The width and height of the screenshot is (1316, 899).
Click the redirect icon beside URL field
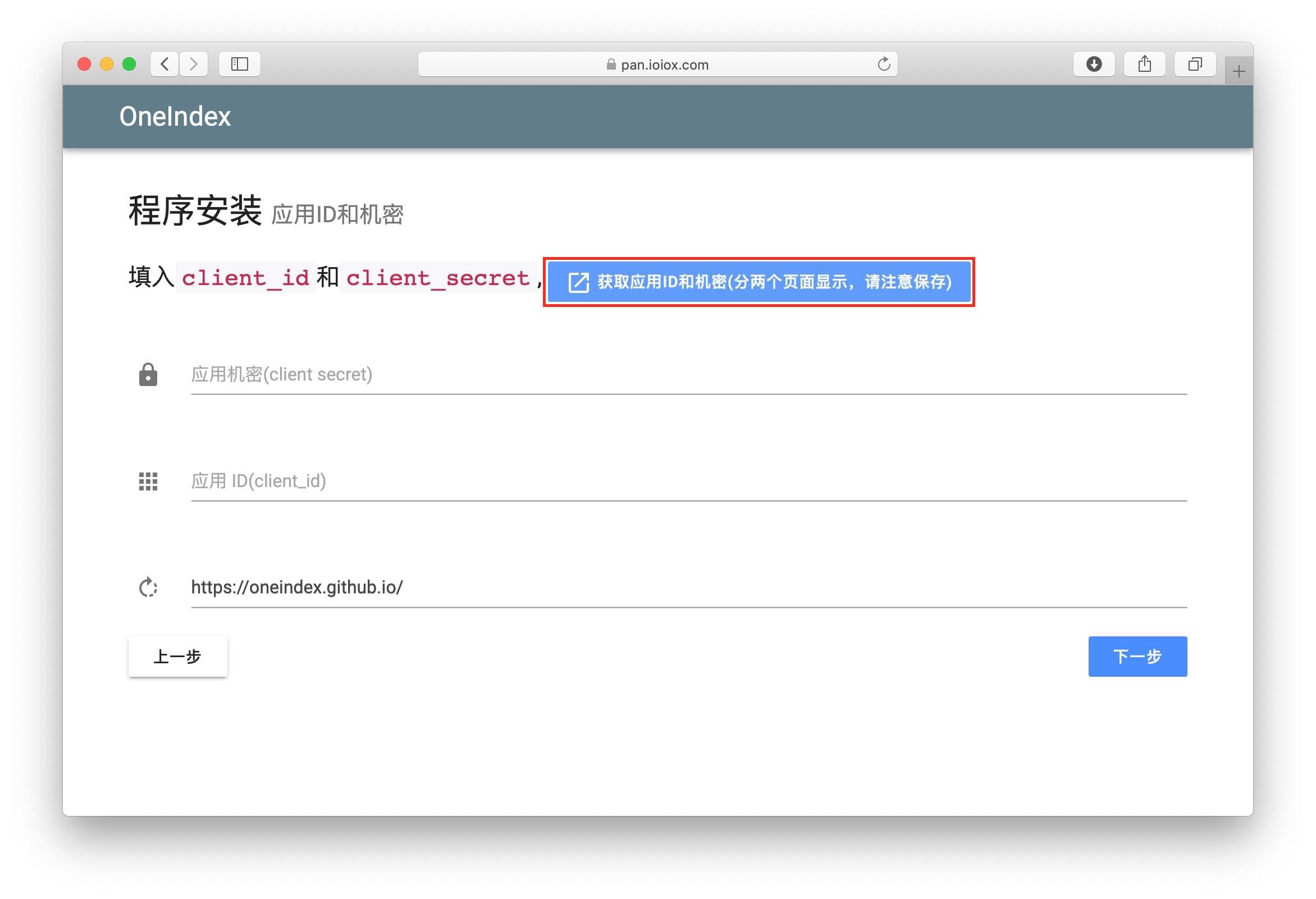click(148, 588)
